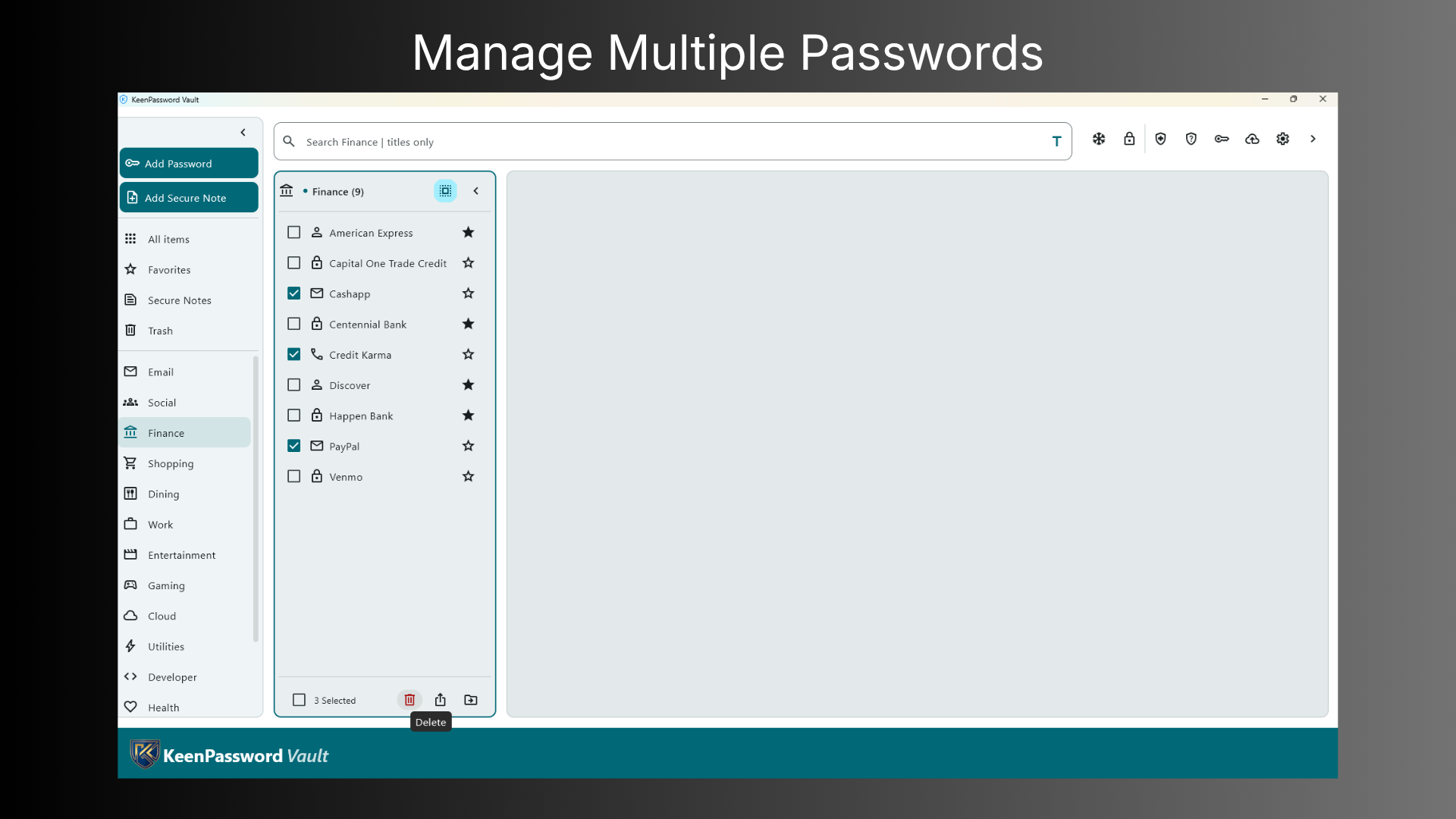This screenshot has width=1456, height=819.
Task: Check the Venmo checkbox
Action: pos(294,476)
